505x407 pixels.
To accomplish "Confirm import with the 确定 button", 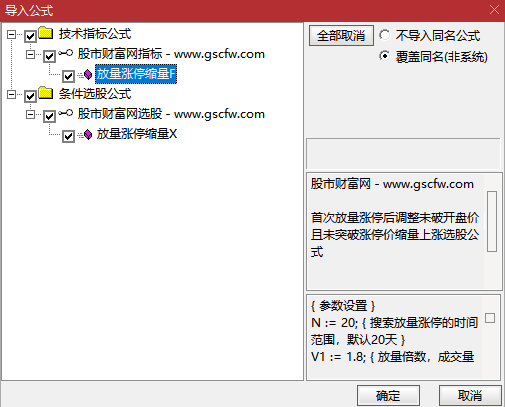I will (388, 396).
